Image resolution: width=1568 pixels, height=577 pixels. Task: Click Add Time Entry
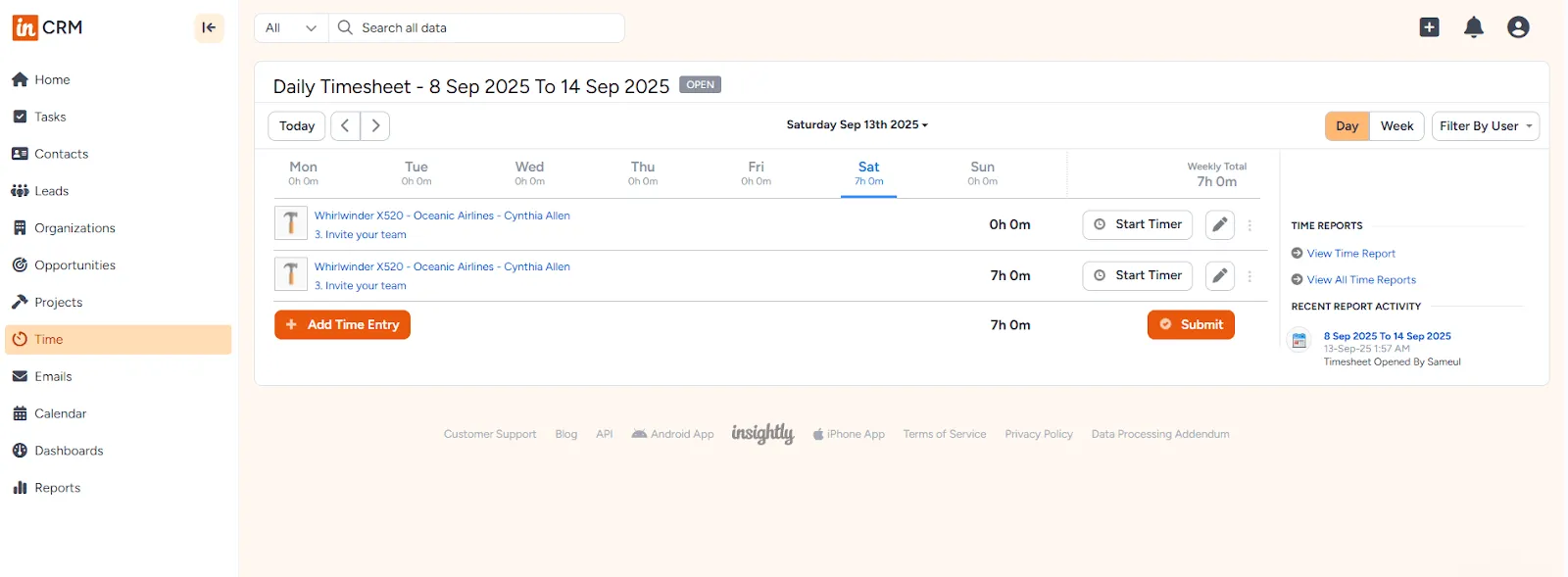tap(342, 324)
